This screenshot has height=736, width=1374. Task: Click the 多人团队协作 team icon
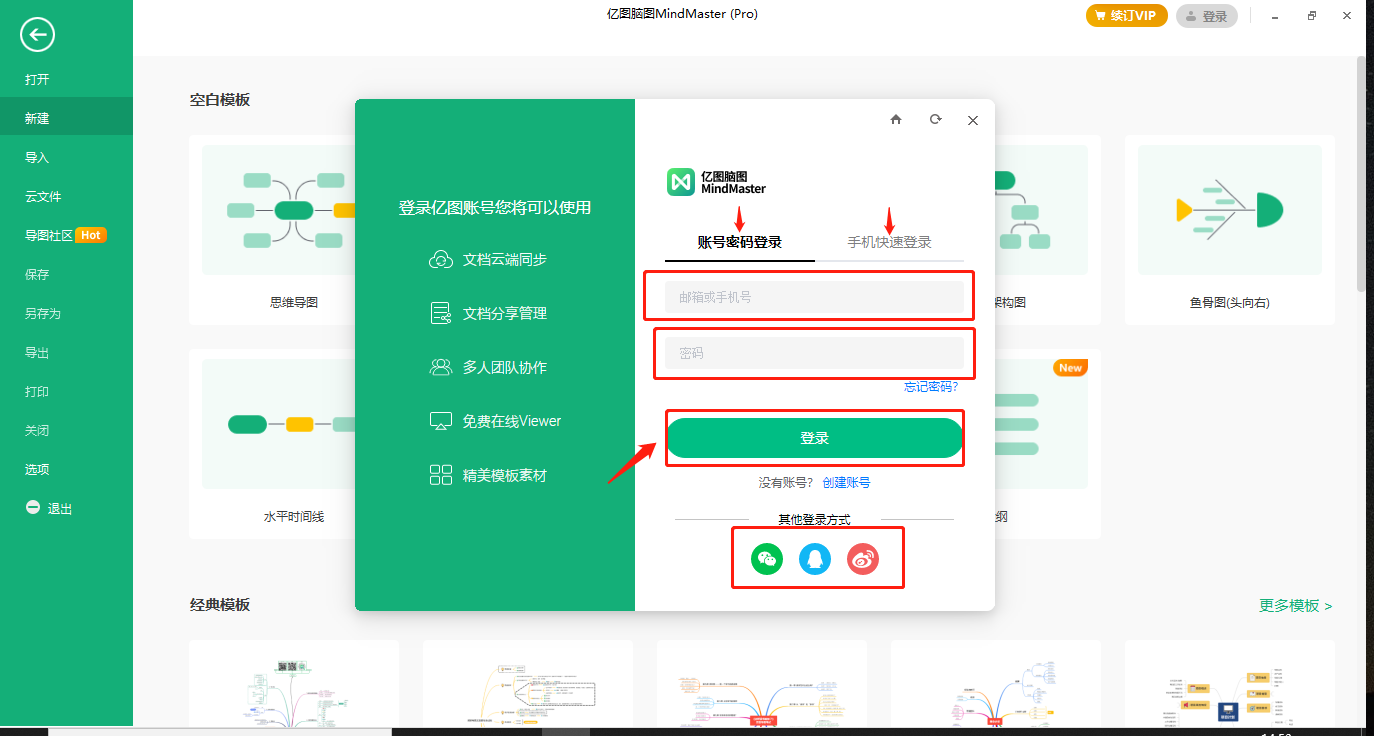441,367
